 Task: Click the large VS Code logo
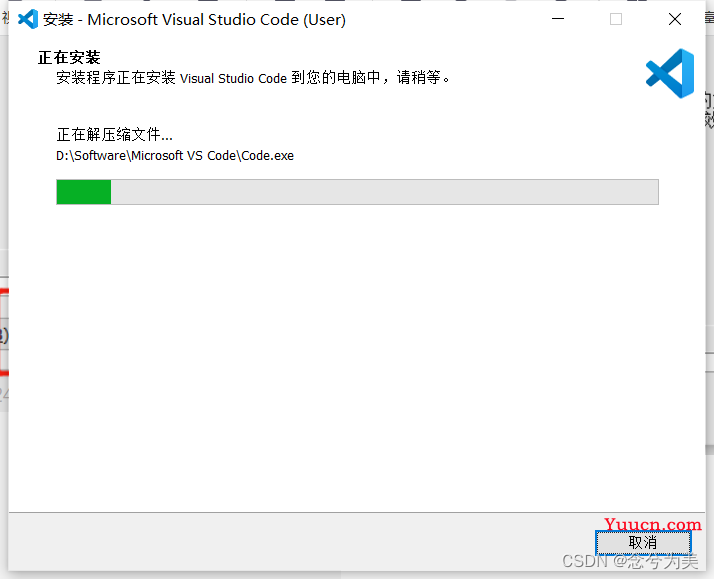(x=670, y=73)
